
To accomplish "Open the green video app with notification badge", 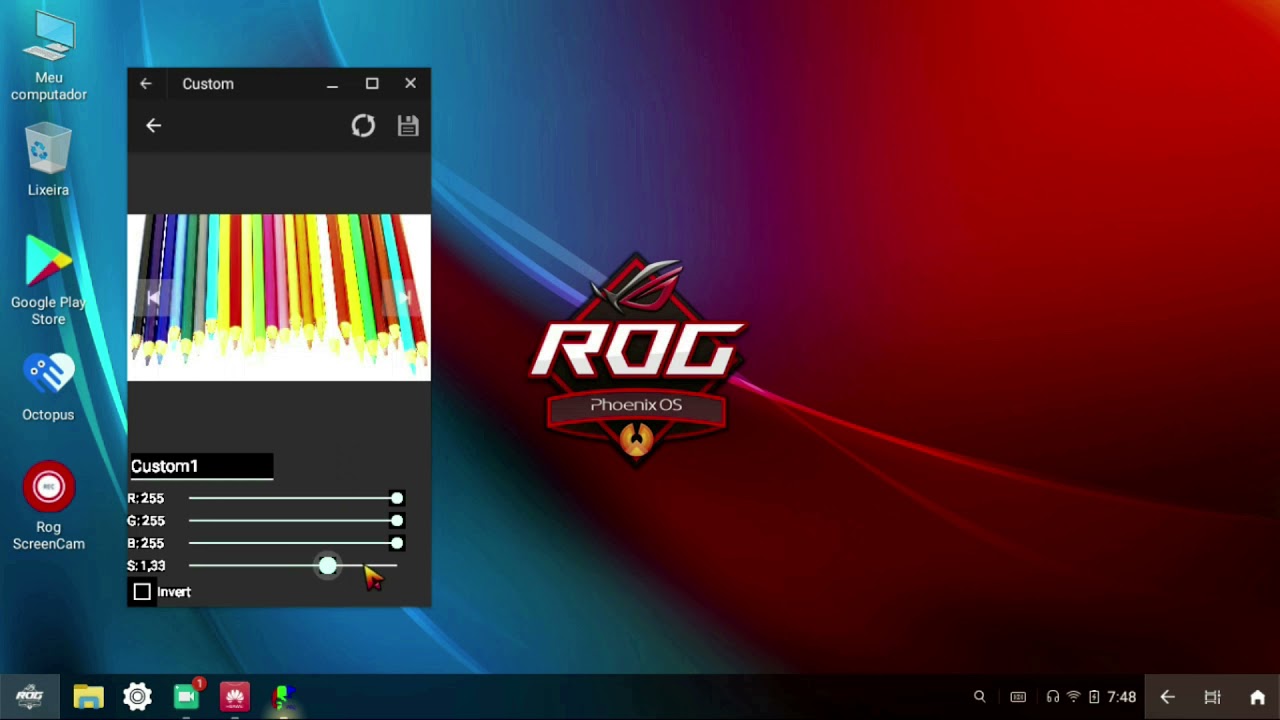I will click(x=187, y=696).
